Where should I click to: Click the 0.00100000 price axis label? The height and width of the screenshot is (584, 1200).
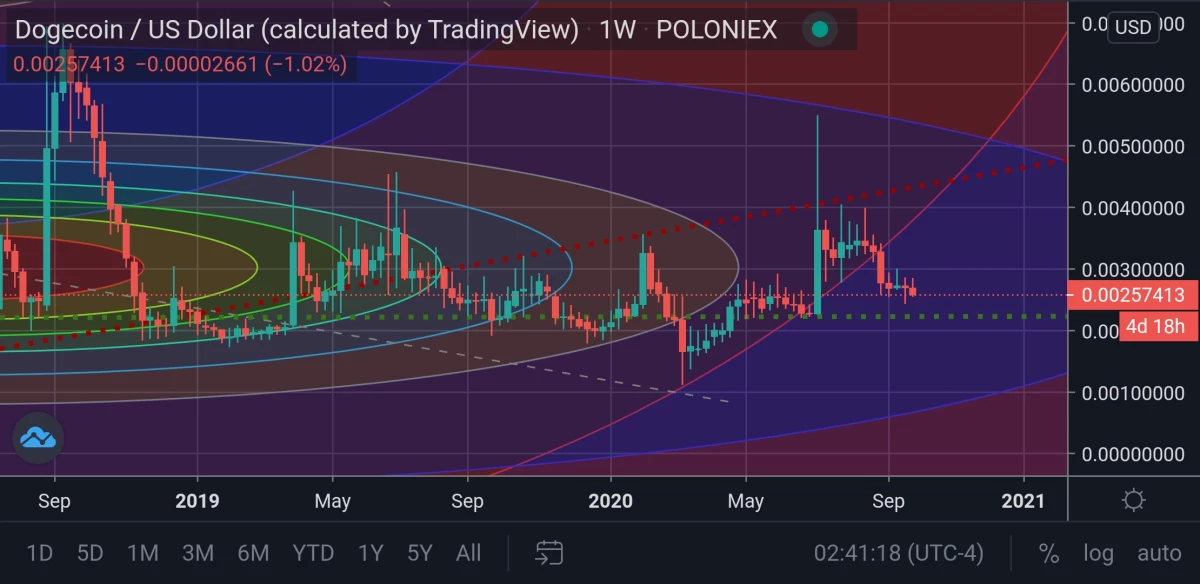1133,392
